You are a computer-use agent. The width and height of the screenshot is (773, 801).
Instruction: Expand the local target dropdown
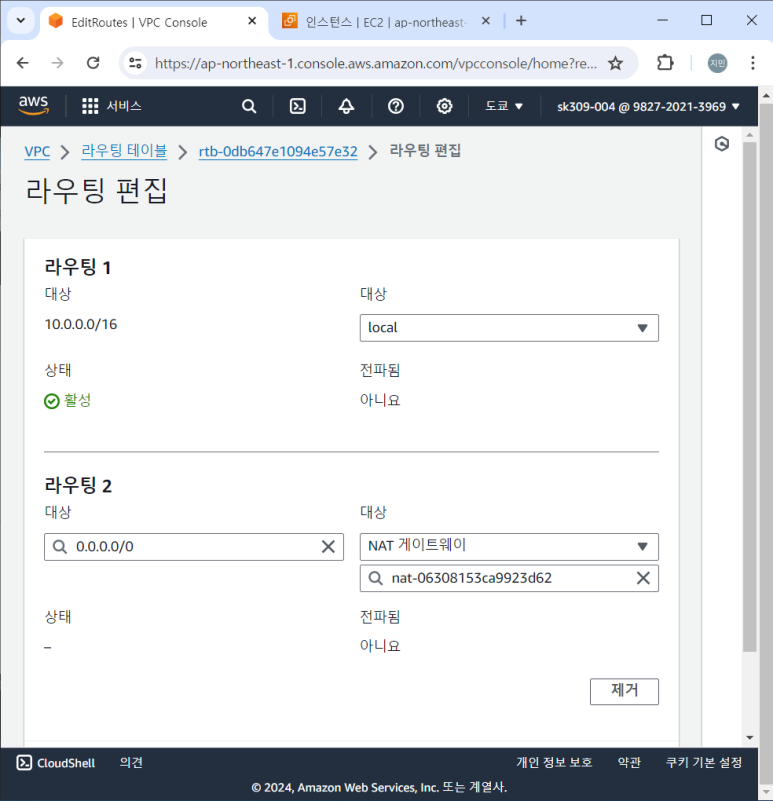coord(509,328)
